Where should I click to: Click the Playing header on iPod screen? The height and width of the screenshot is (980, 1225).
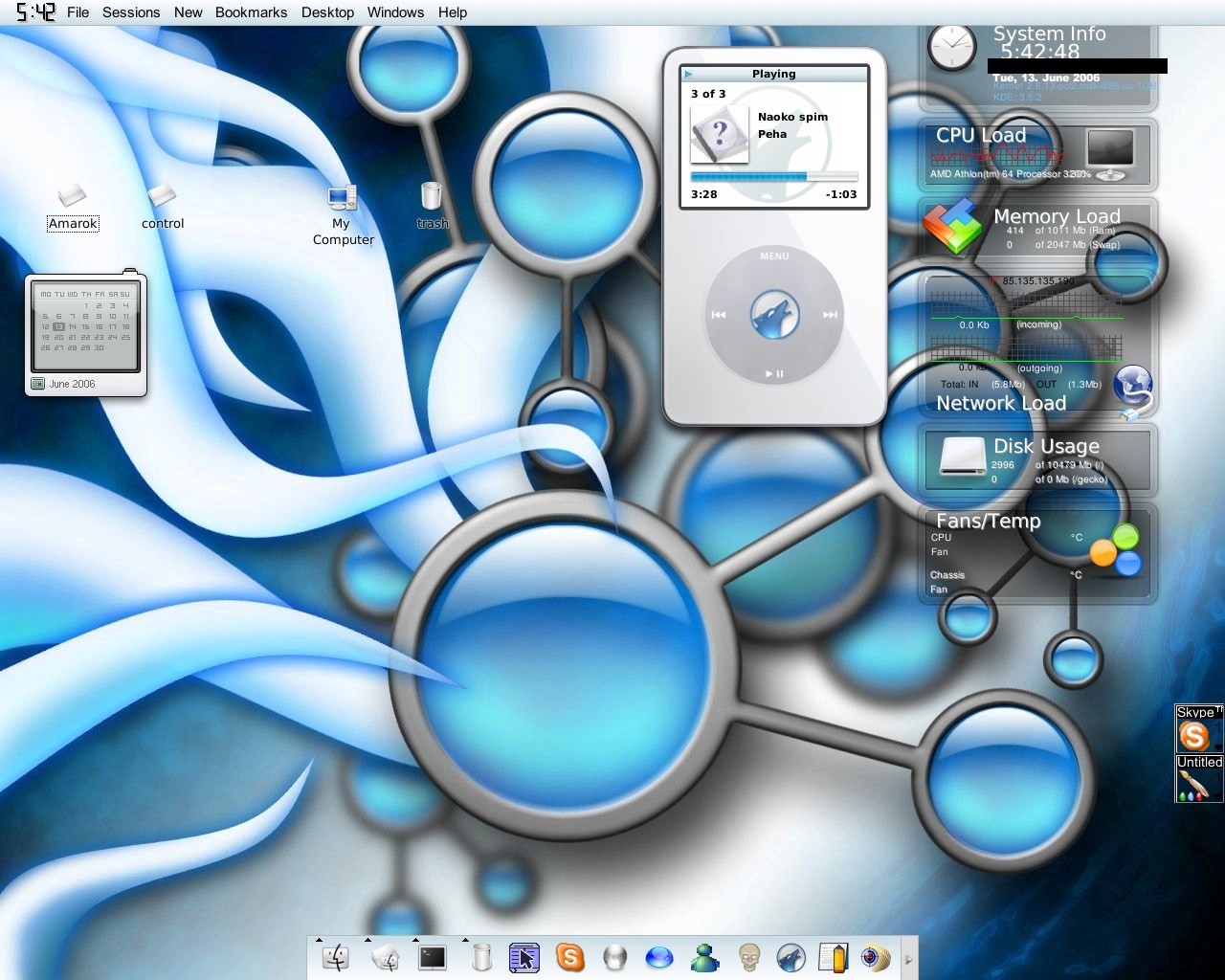click(x=773, y=74)
